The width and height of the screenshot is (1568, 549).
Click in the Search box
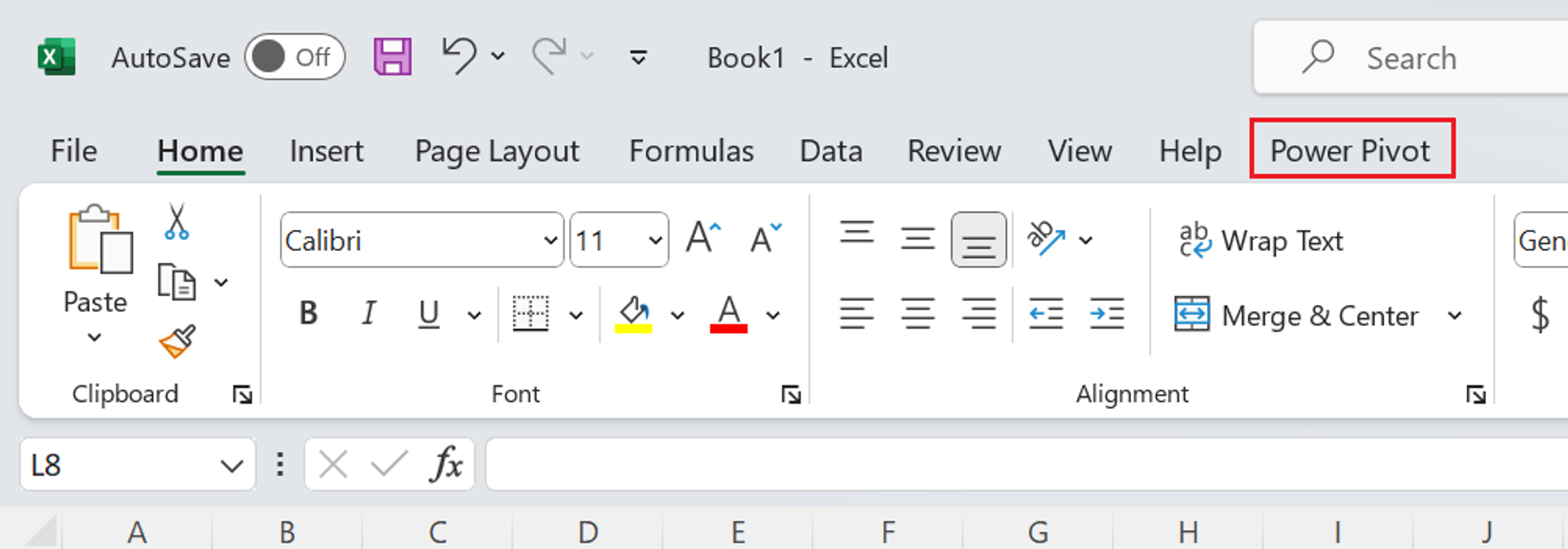tap(1411, 57)
